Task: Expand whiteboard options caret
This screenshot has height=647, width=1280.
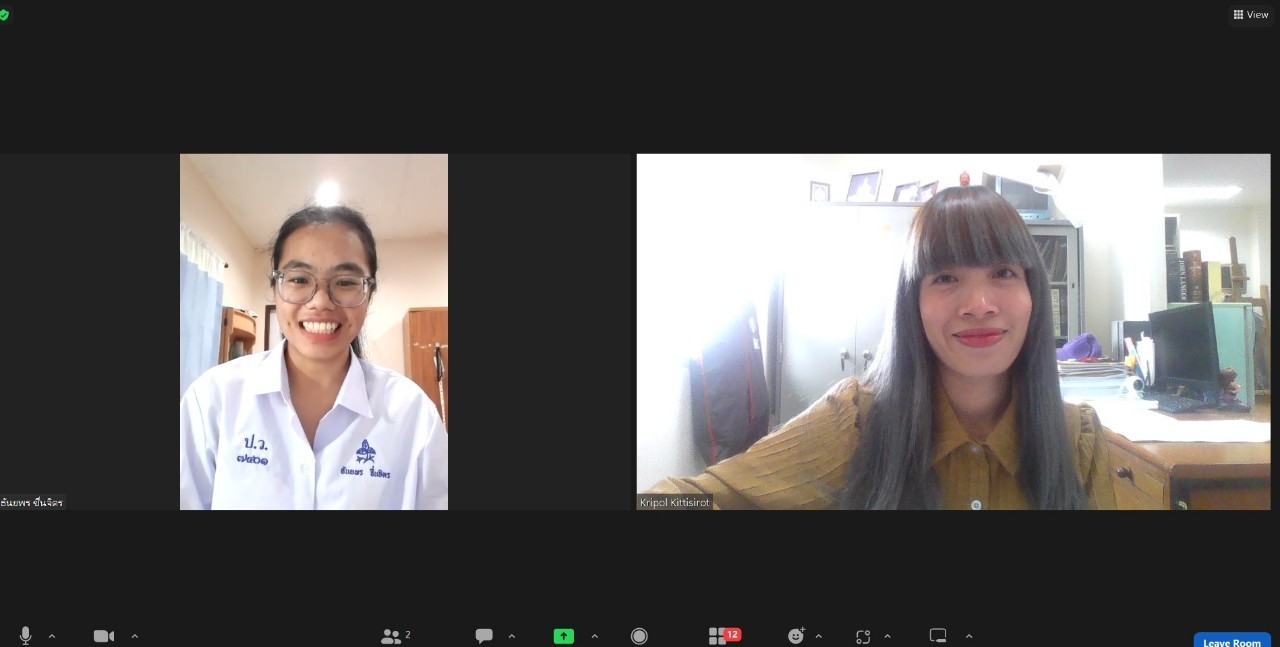Action: pos(969,636)
